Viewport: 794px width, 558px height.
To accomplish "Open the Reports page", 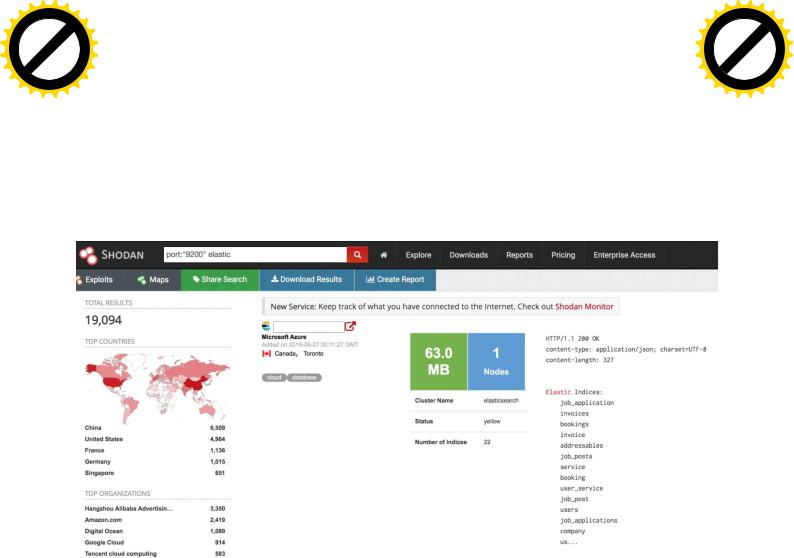I will (520, 255).
